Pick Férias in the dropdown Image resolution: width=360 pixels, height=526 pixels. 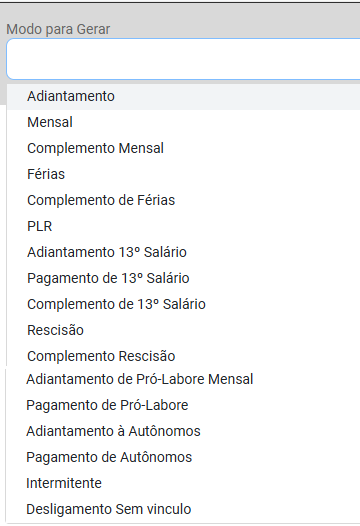(x=184, y=174)
